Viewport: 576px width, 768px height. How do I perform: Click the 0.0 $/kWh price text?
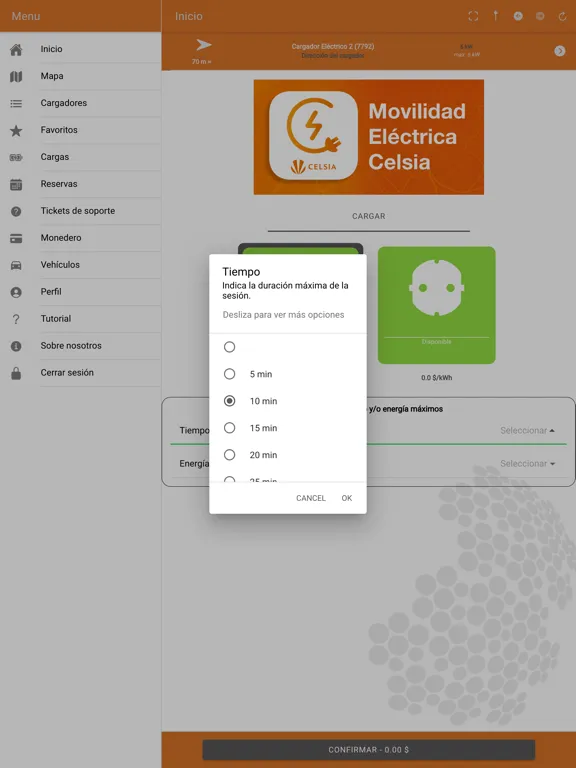436,378
